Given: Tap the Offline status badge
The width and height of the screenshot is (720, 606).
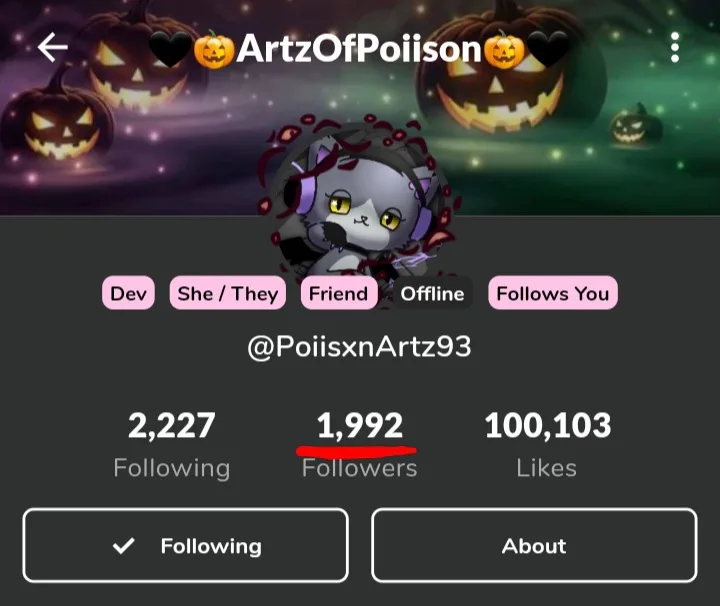Looking at the screenshot, I should (432, 293).
